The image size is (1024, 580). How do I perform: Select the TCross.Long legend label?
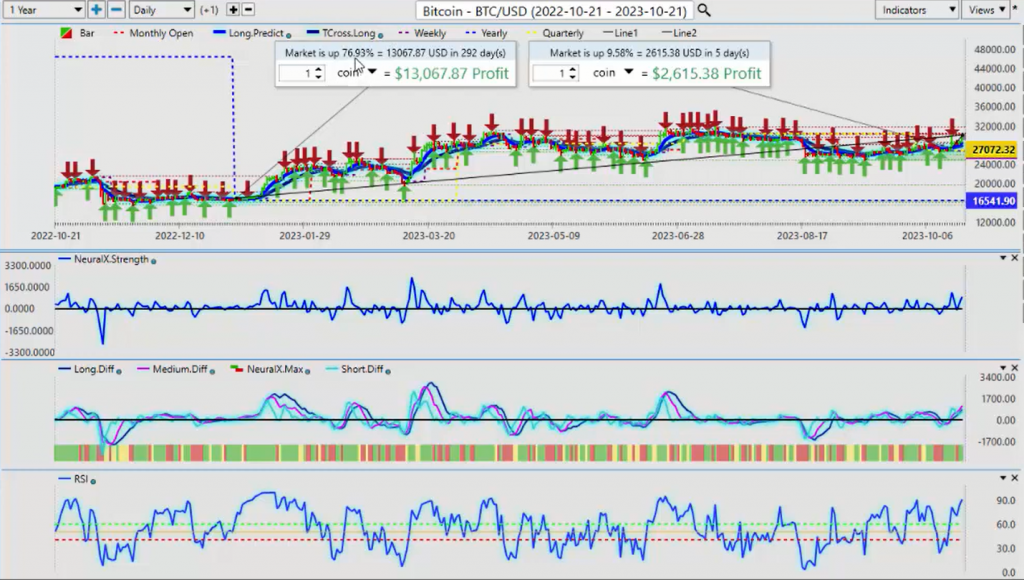(349, 33)
